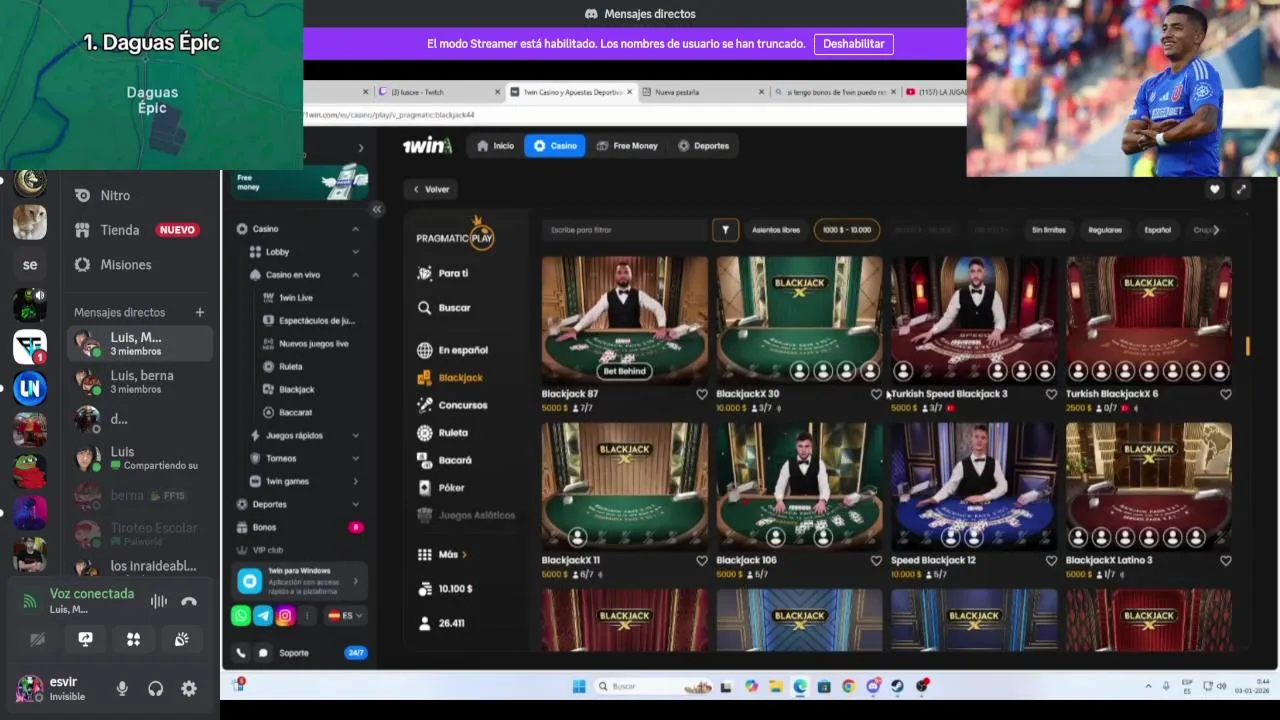Click the filter funnel button
The width and height of the screenshot is (1280, 720).
pyautogui.click(x=725, y=230)
